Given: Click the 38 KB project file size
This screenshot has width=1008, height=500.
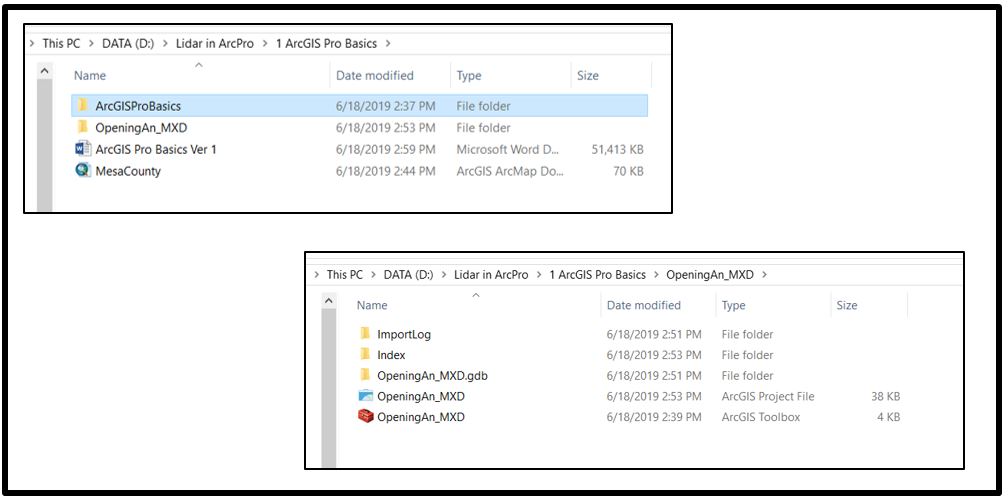Looking at the screenshot, I should tap(885, 397).
